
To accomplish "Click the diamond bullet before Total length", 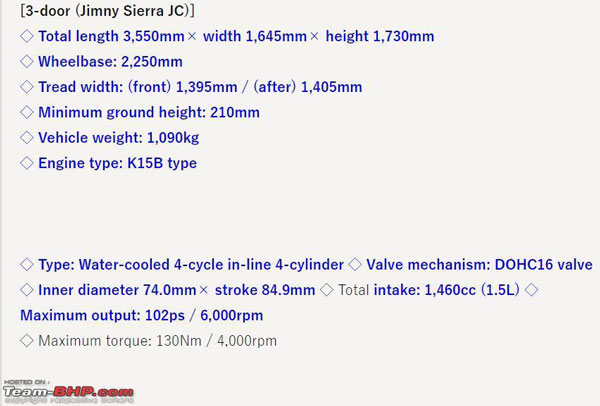I will coord(27,36).
